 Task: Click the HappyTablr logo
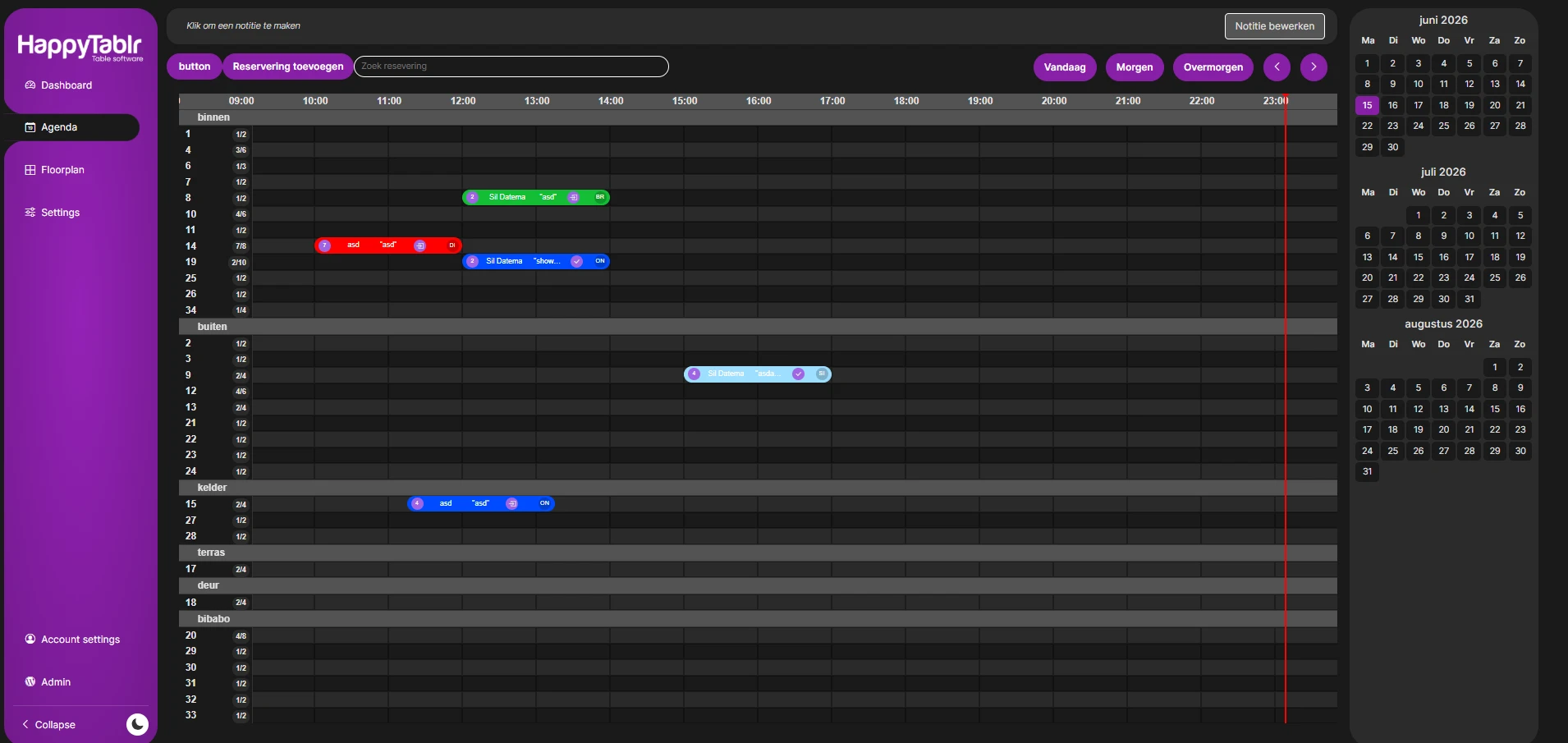click(x=80, y=47)
